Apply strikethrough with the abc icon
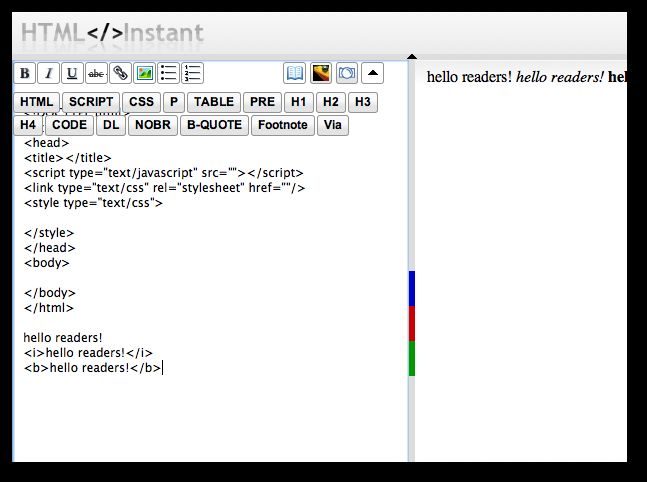Viewport: 647px width, 482px height. coord(96,73)
